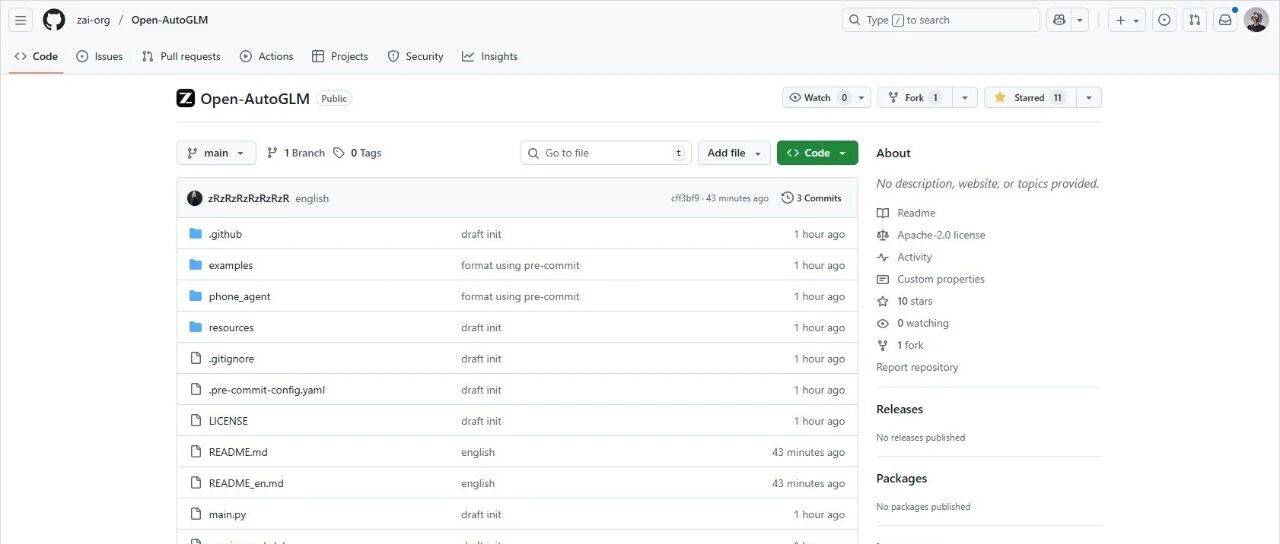
Task: Switch to the Code tab
Action: click(x=36, y=56)
